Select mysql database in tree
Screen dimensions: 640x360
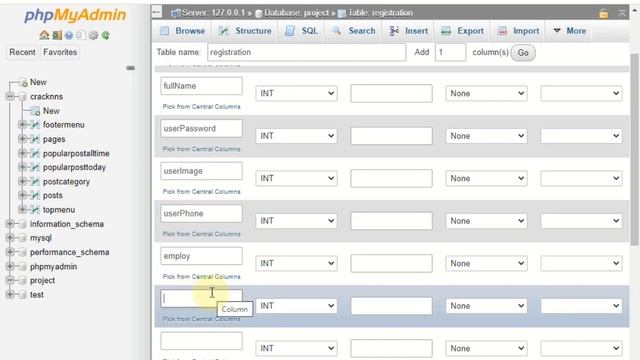pyautogui.click(x=41, y=238)
